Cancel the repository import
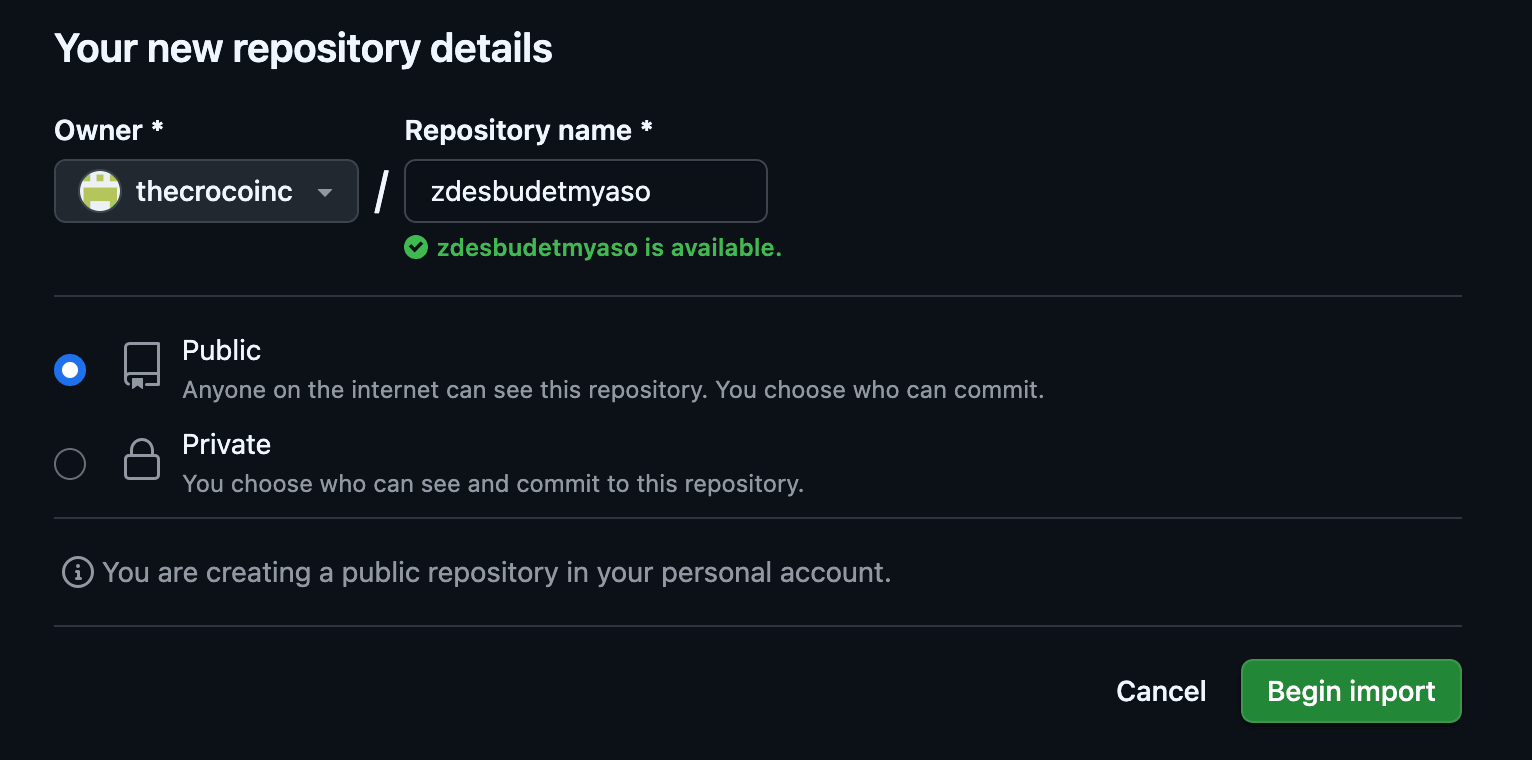The image size is (1532, 760). coord(1161,691)
